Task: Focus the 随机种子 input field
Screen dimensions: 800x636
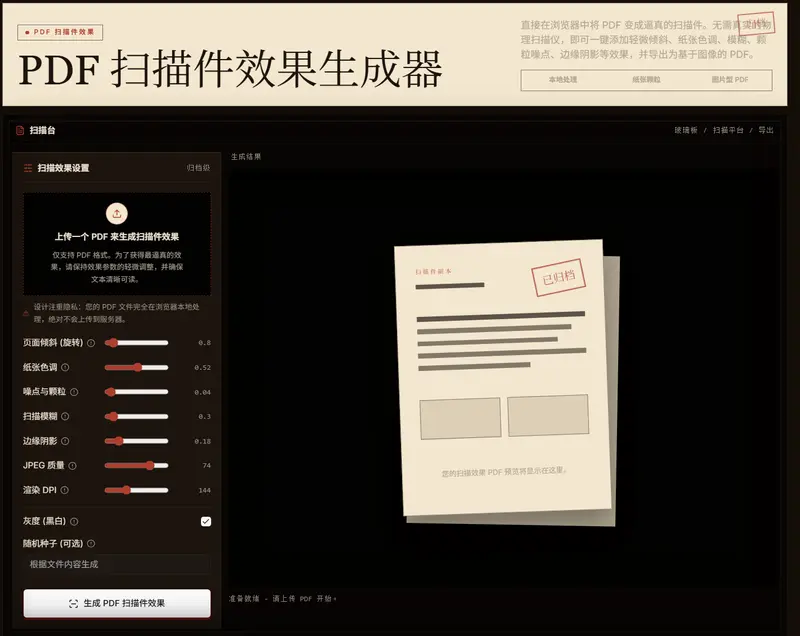Action: pos(117,565)
